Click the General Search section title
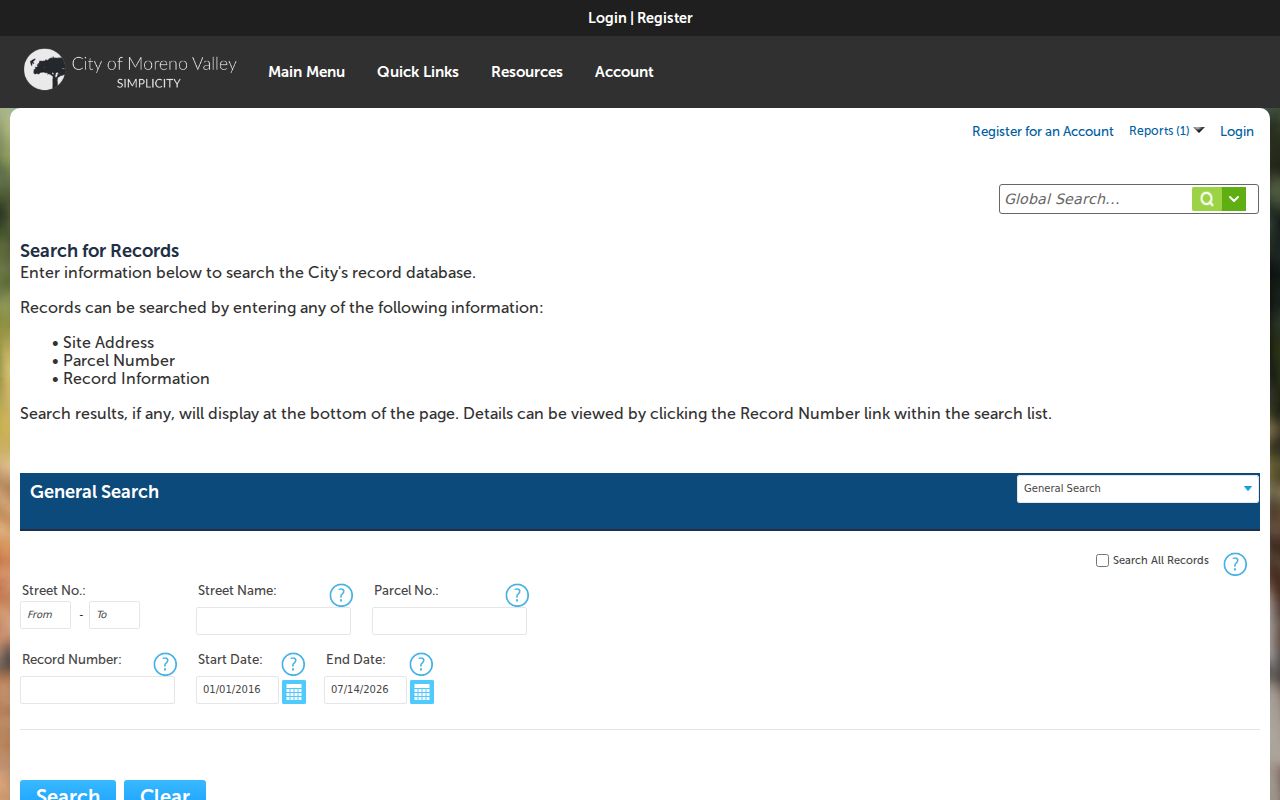 tap(94, 492)
